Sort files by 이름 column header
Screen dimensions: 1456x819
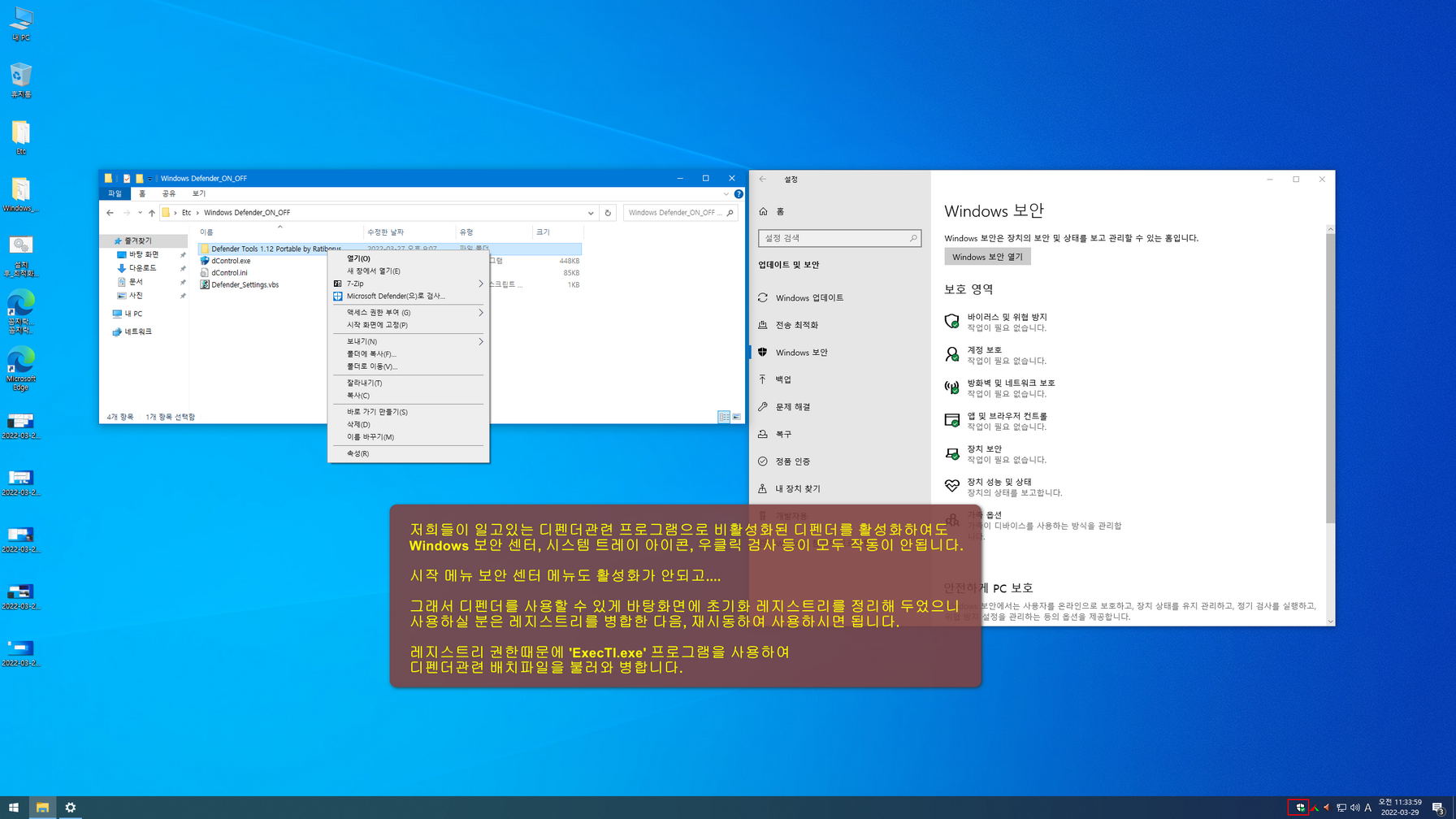pyautogui.click(x=279, y=232)
